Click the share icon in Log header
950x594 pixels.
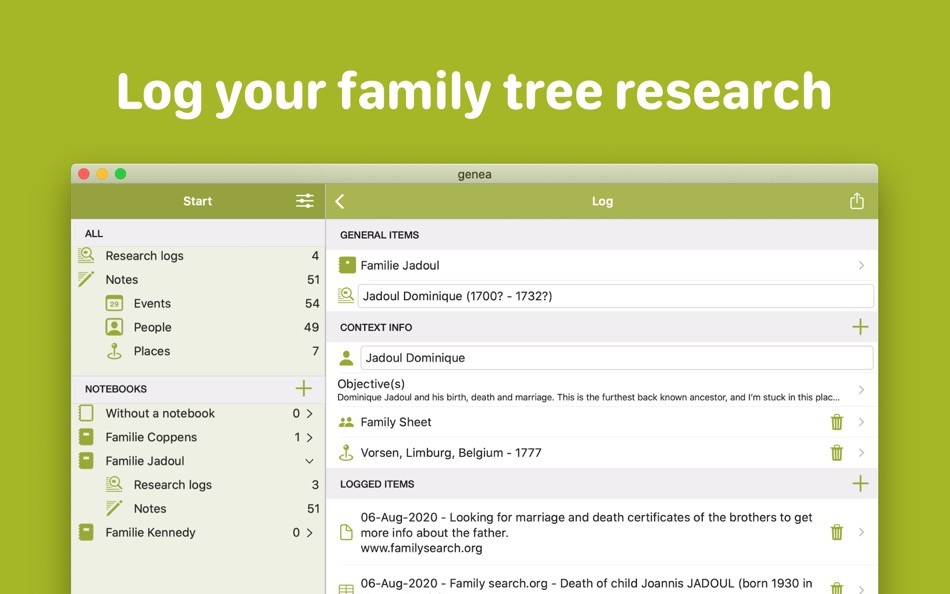click(857, 201)
